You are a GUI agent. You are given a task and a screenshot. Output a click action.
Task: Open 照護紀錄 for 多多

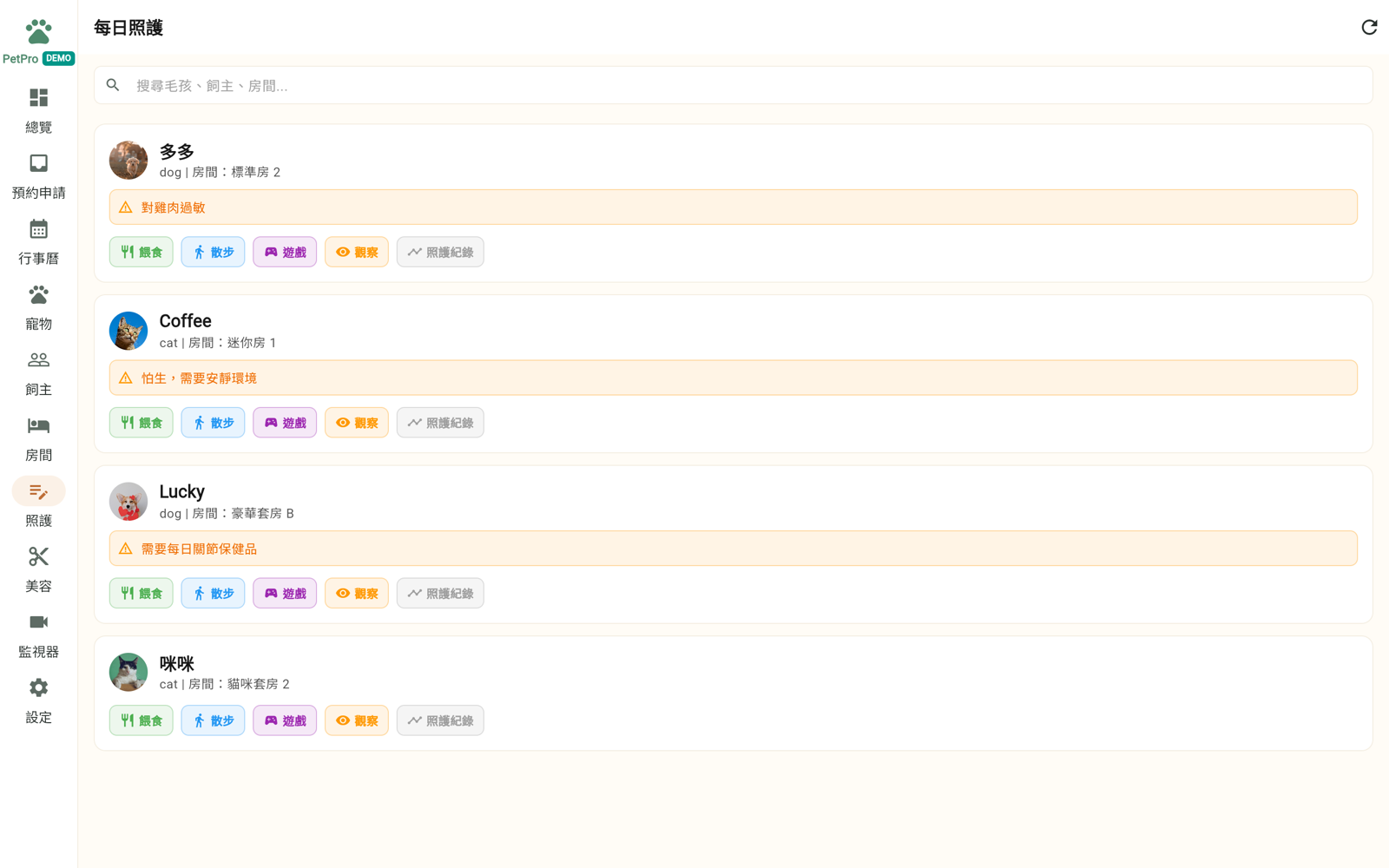pyautogui.click(x=440, y=253)
